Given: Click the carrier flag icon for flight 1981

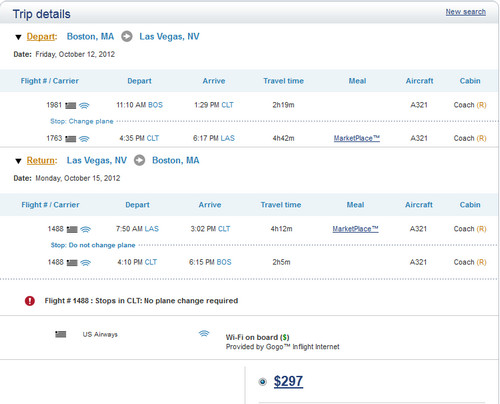Looking at the screenshot, I should 70,106.
